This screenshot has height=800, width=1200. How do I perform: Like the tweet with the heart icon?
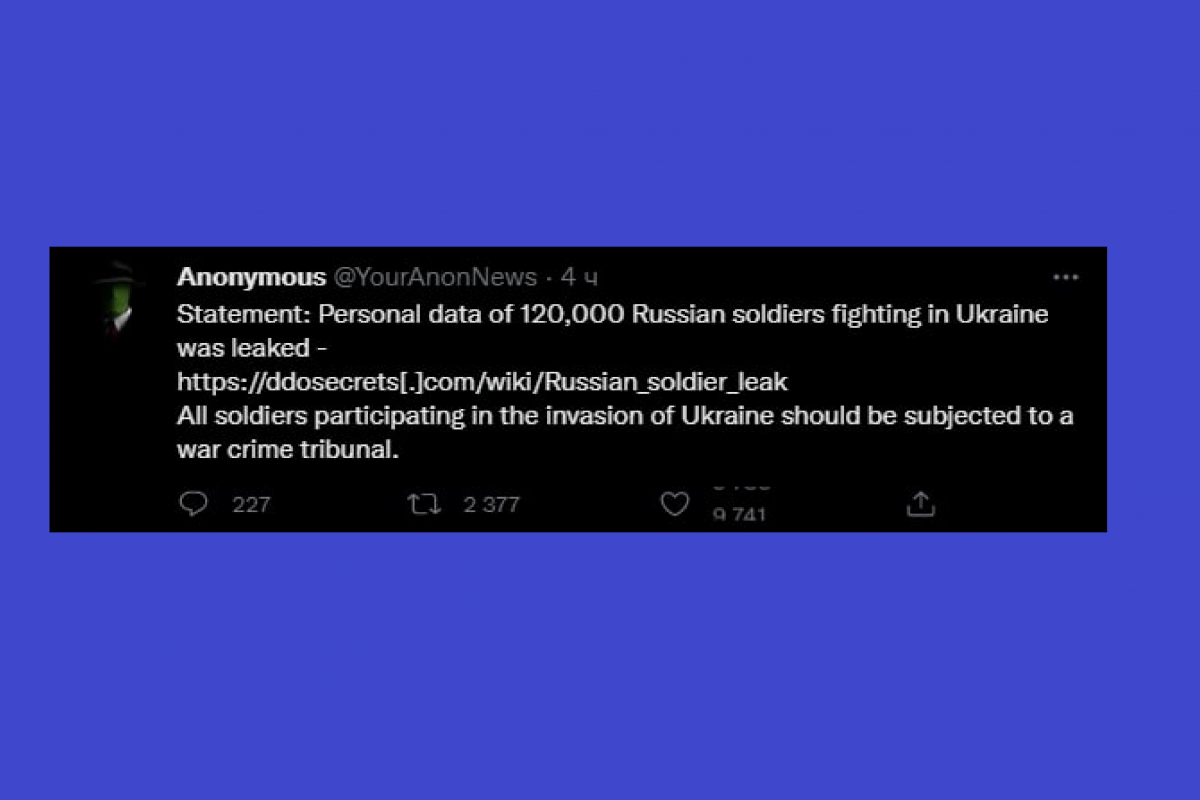pos(675,504)
